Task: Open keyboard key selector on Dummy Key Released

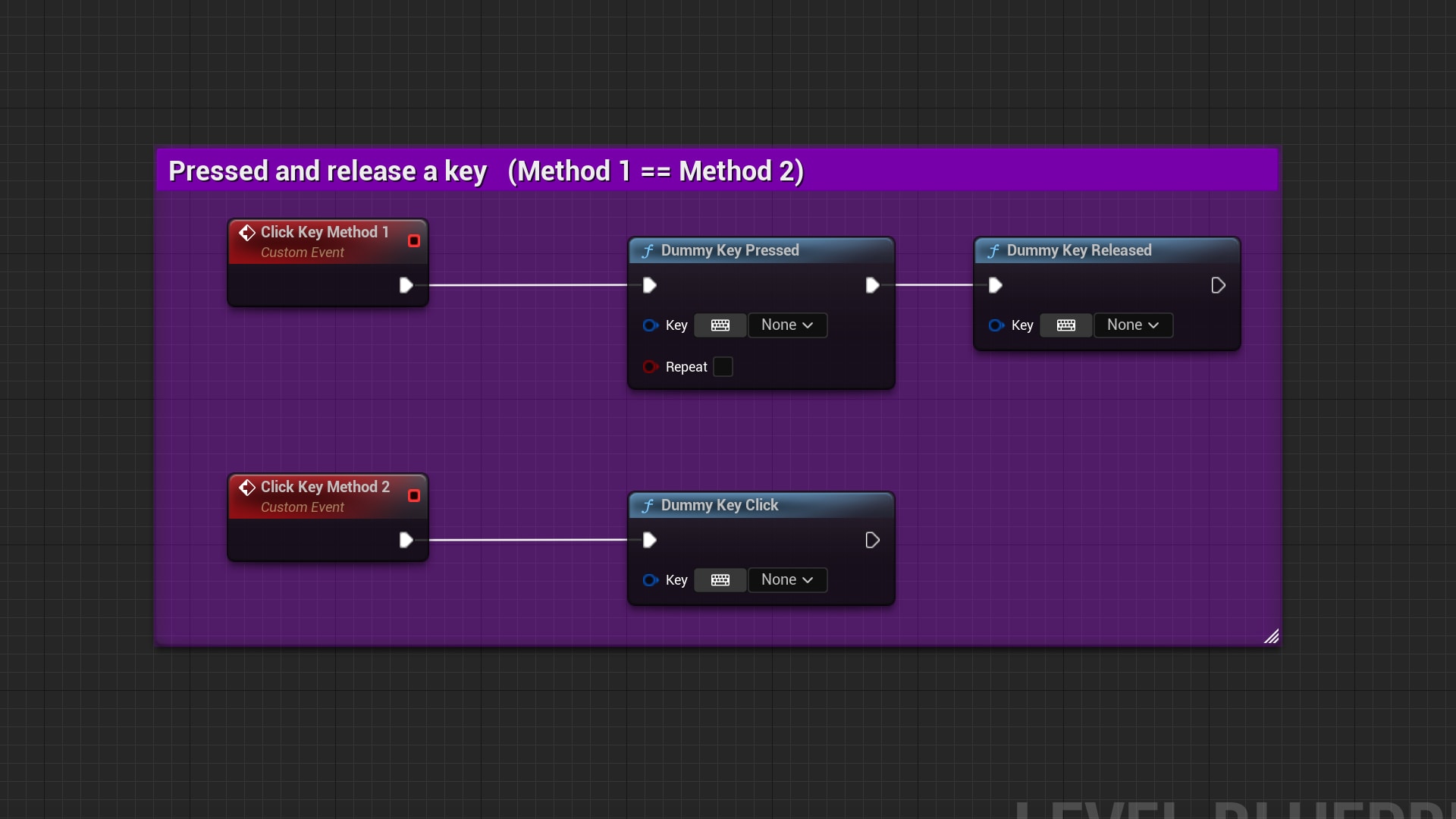Action: 1065,325
